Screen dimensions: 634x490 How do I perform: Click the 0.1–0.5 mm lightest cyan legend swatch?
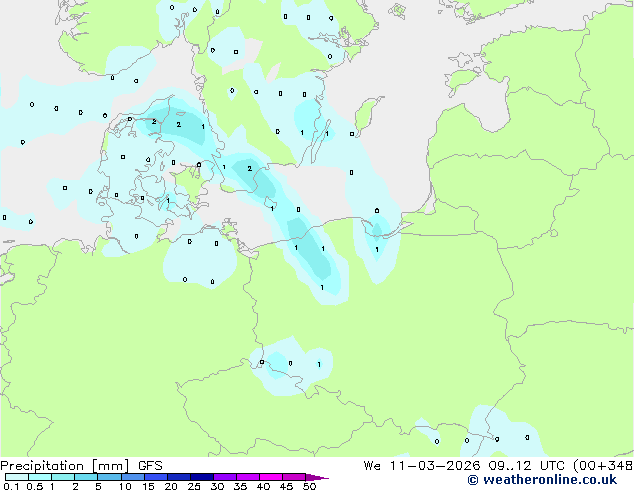17,477
